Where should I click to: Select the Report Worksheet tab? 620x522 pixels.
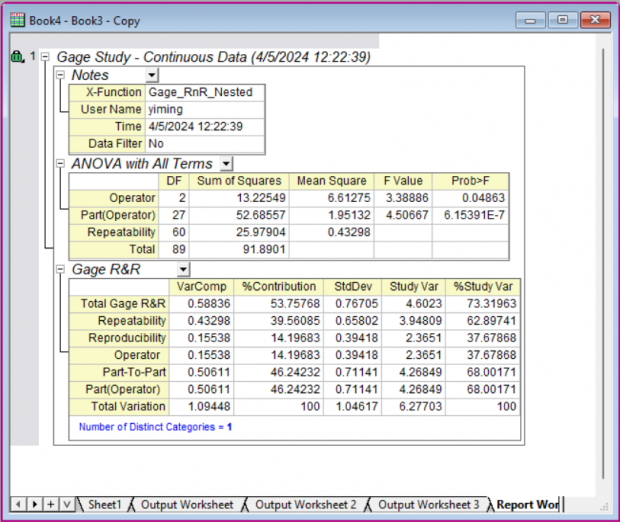coord(527,505)
